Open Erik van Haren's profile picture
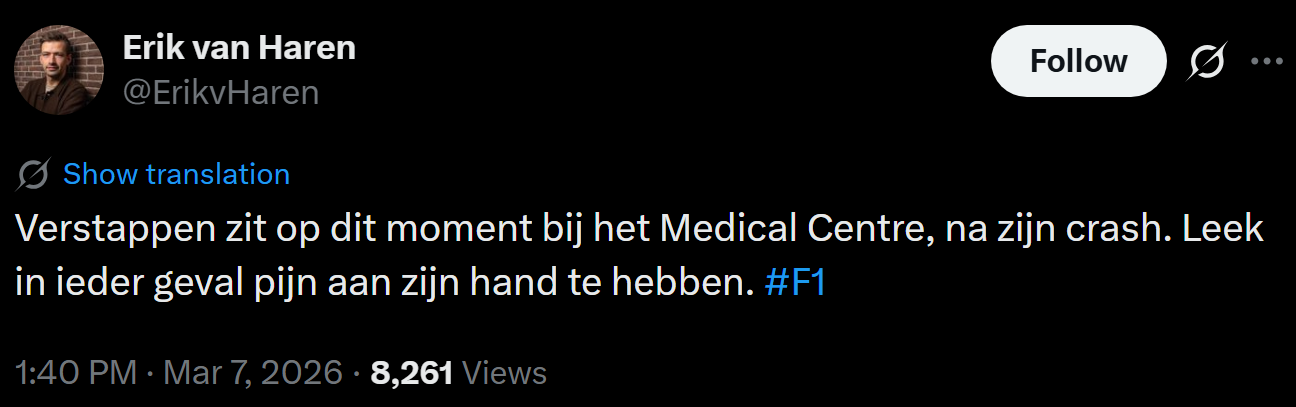The image size is (1296, 407). [x=60, y=70]
